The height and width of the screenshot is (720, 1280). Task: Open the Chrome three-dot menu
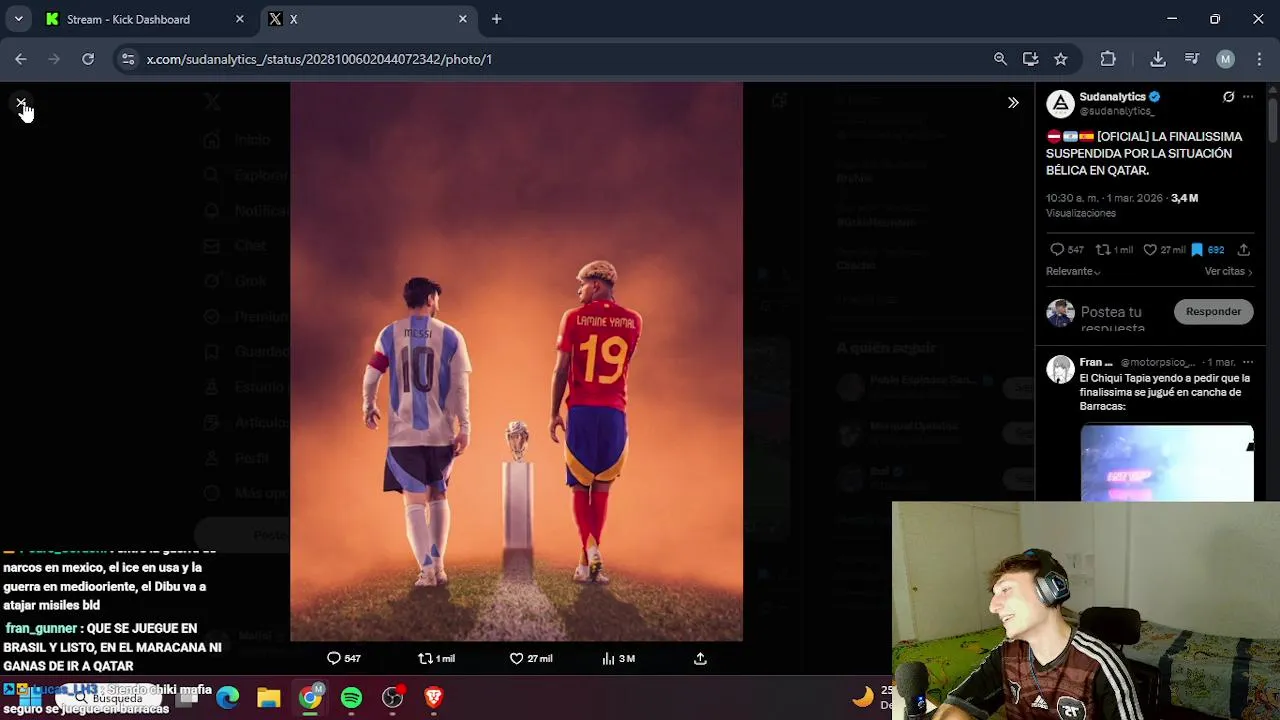coord(1258,59)
